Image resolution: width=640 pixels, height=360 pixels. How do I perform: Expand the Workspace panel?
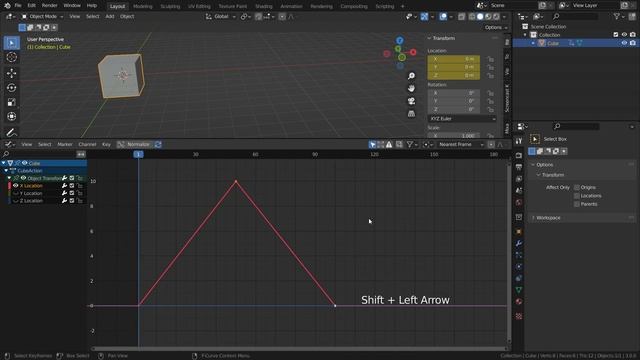[x=533, y=218]
